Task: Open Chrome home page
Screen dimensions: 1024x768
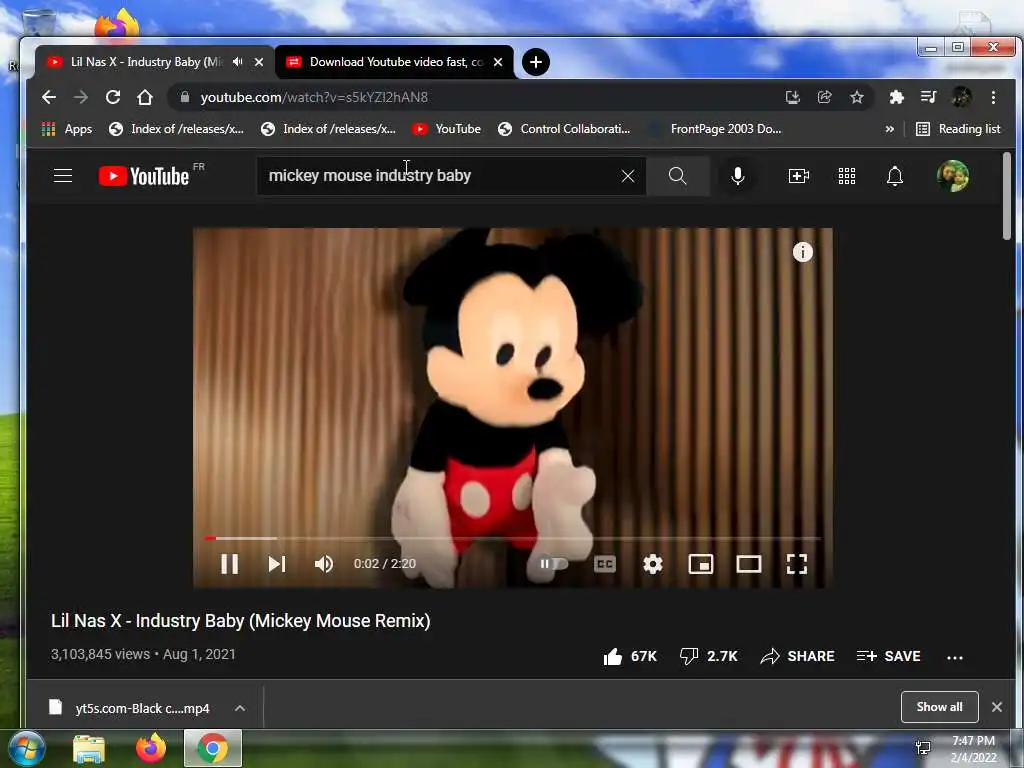Action: tap(145, 97)
